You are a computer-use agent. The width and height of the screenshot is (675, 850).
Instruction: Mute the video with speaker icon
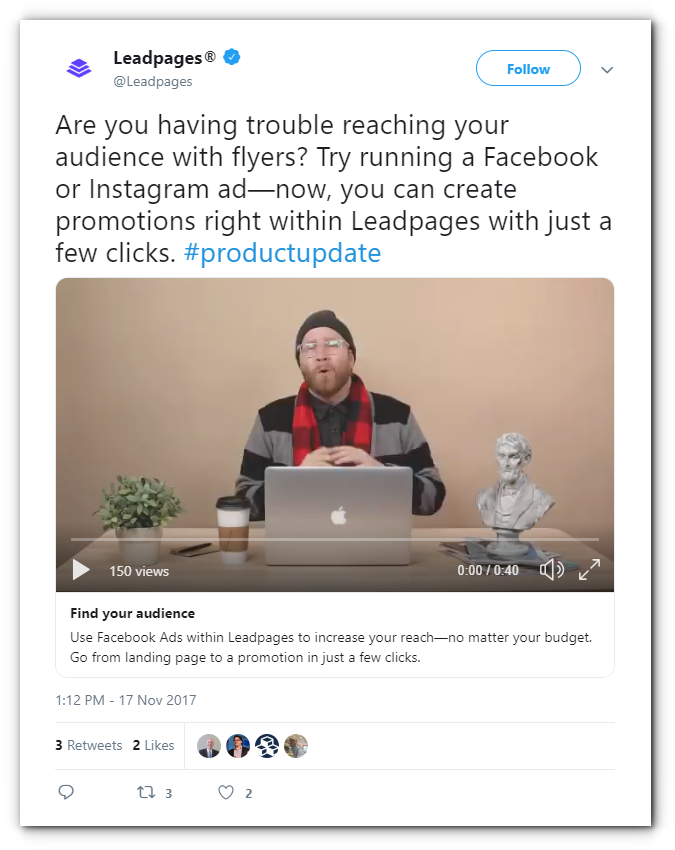pos(551,570)
